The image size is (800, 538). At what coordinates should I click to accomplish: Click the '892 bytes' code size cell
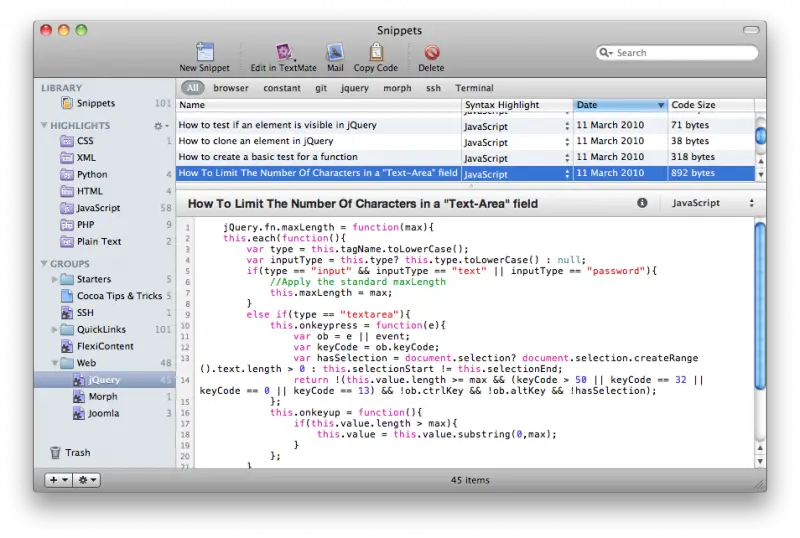(711, 173)
